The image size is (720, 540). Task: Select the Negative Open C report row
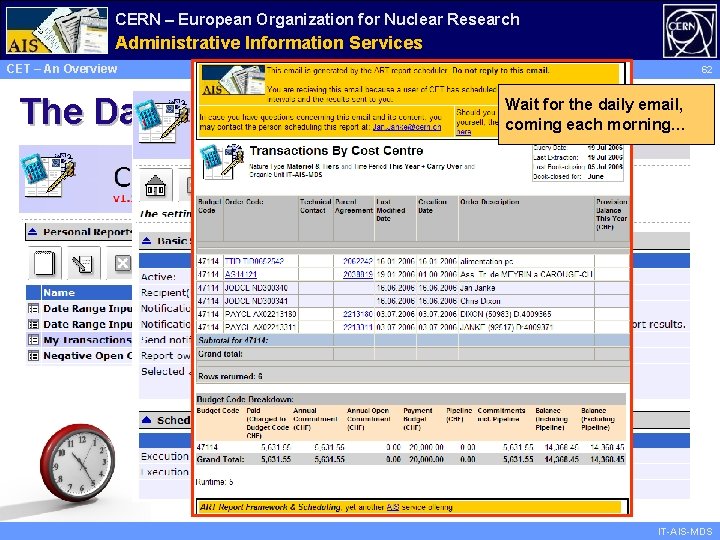click(79, 356)
